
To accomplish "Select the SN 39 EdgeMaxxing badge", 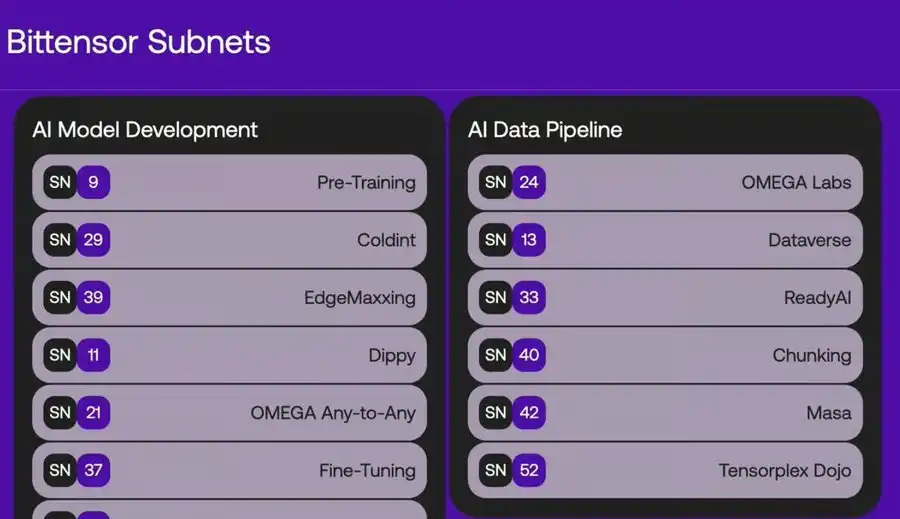I will coord(77,297).
